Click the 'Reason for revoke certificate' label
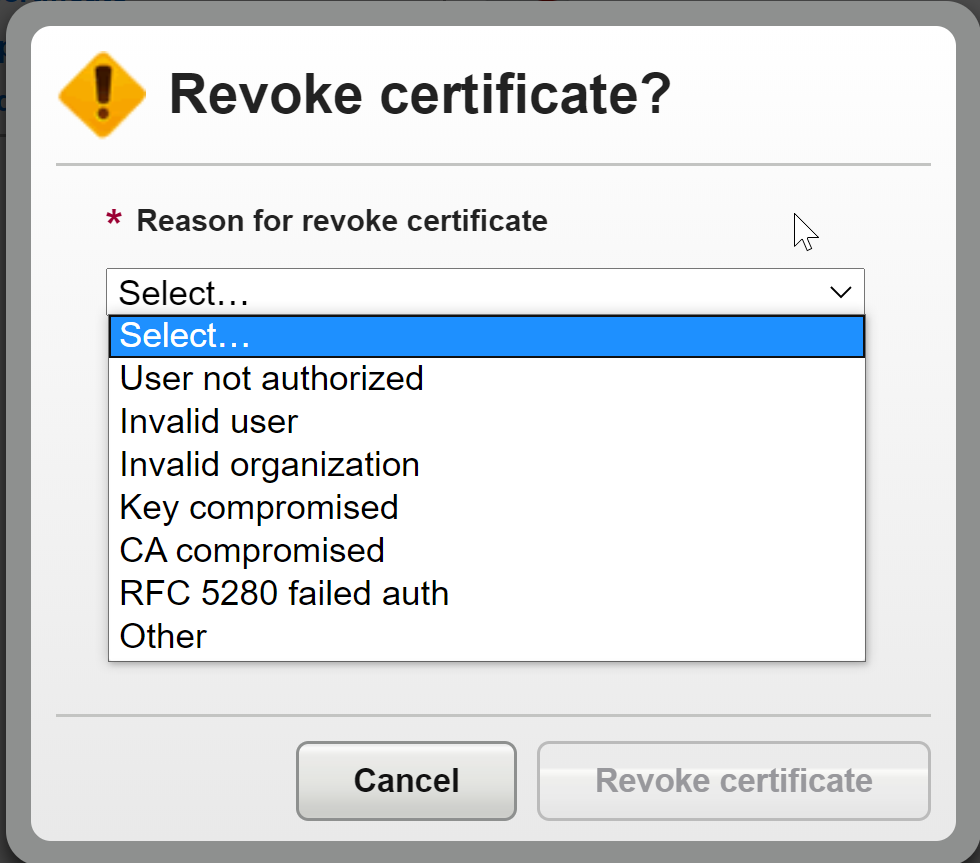The height and width of the screenshot is (863, 980). (x=342, y=221)
